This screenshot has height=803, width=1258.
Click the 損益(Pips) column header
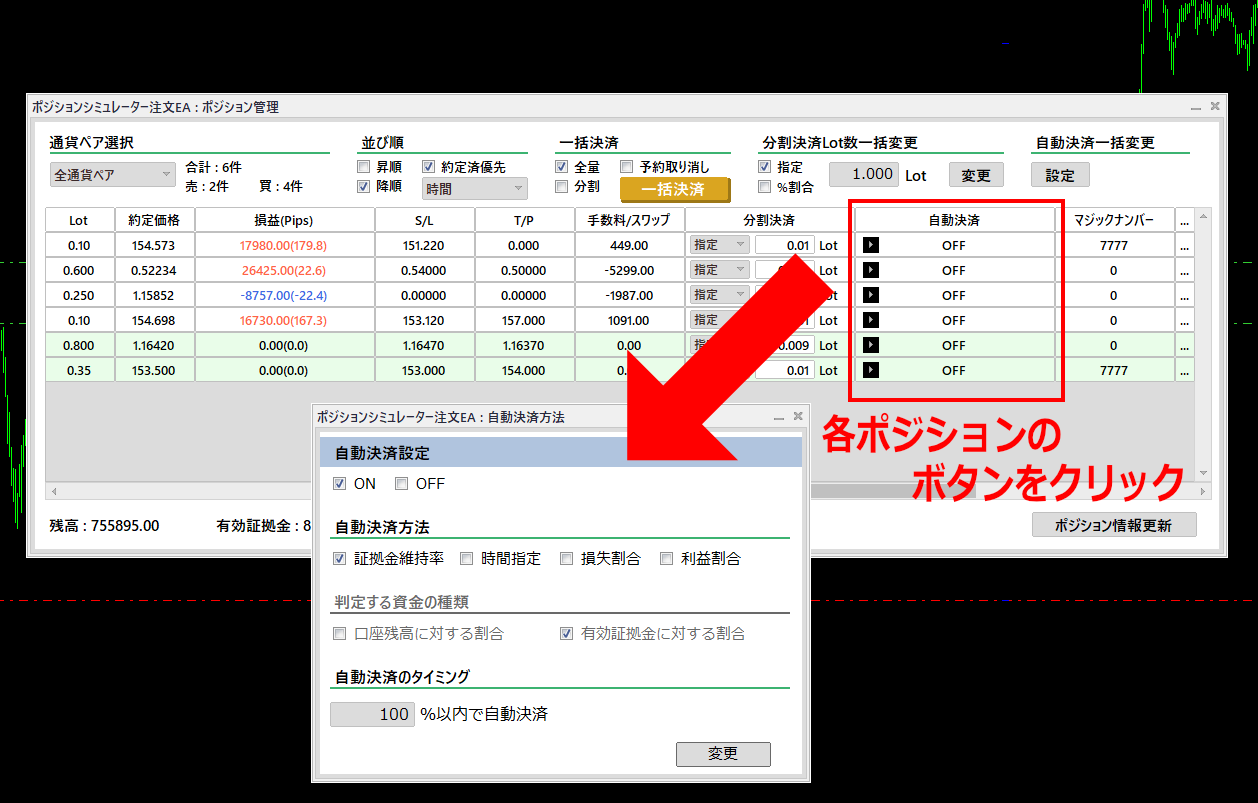coord(284,220)
